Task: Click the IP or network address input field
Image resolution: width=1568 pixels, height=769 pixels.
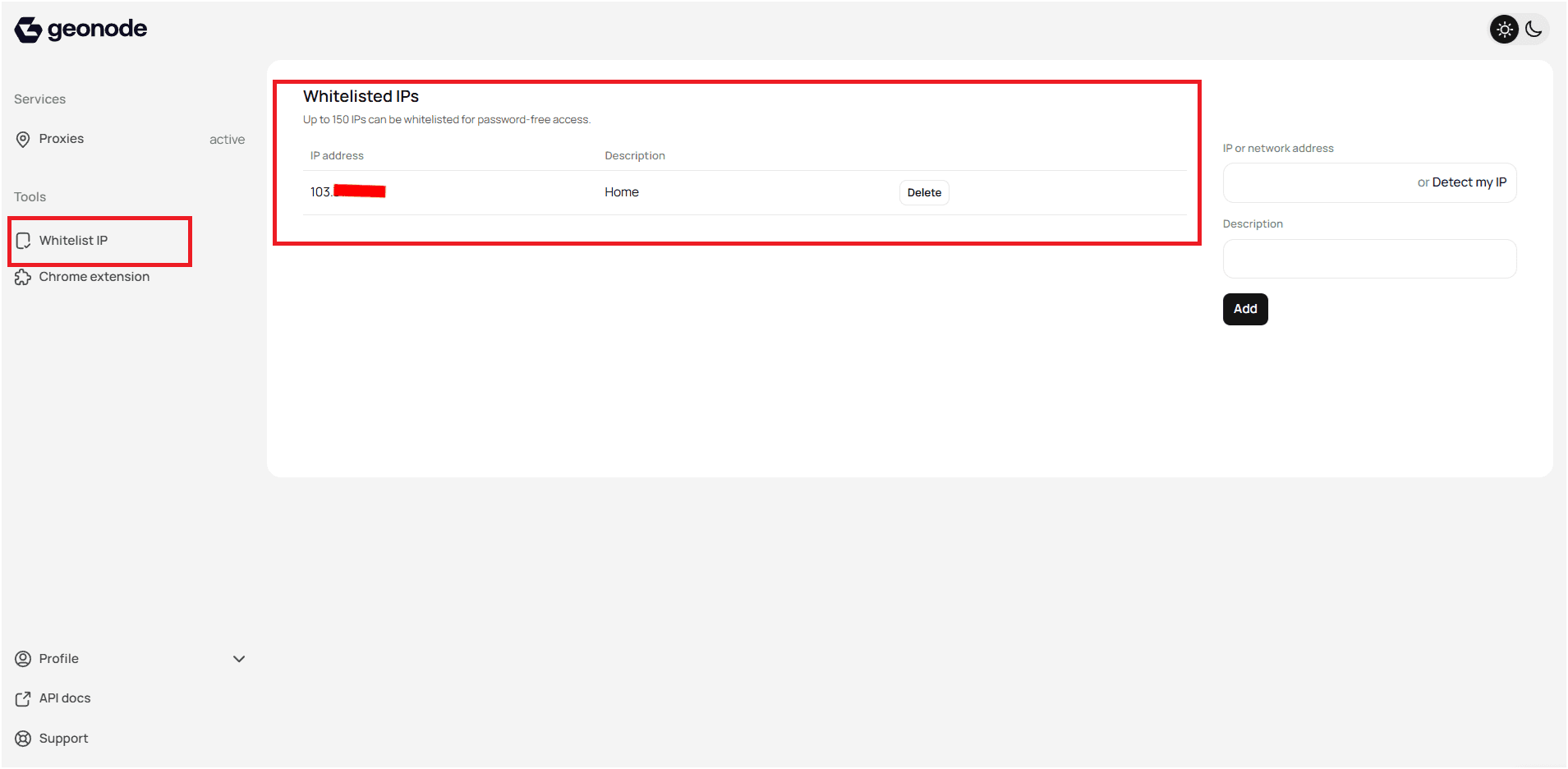Action: [x=1331, y=182]
